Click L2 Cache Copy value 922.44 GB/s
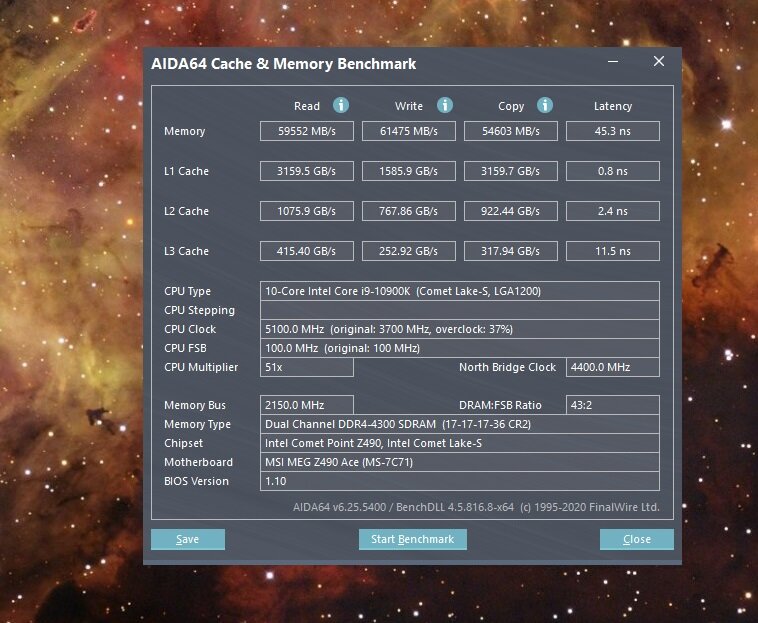The image size is (758, 623). tap(510, 211)
